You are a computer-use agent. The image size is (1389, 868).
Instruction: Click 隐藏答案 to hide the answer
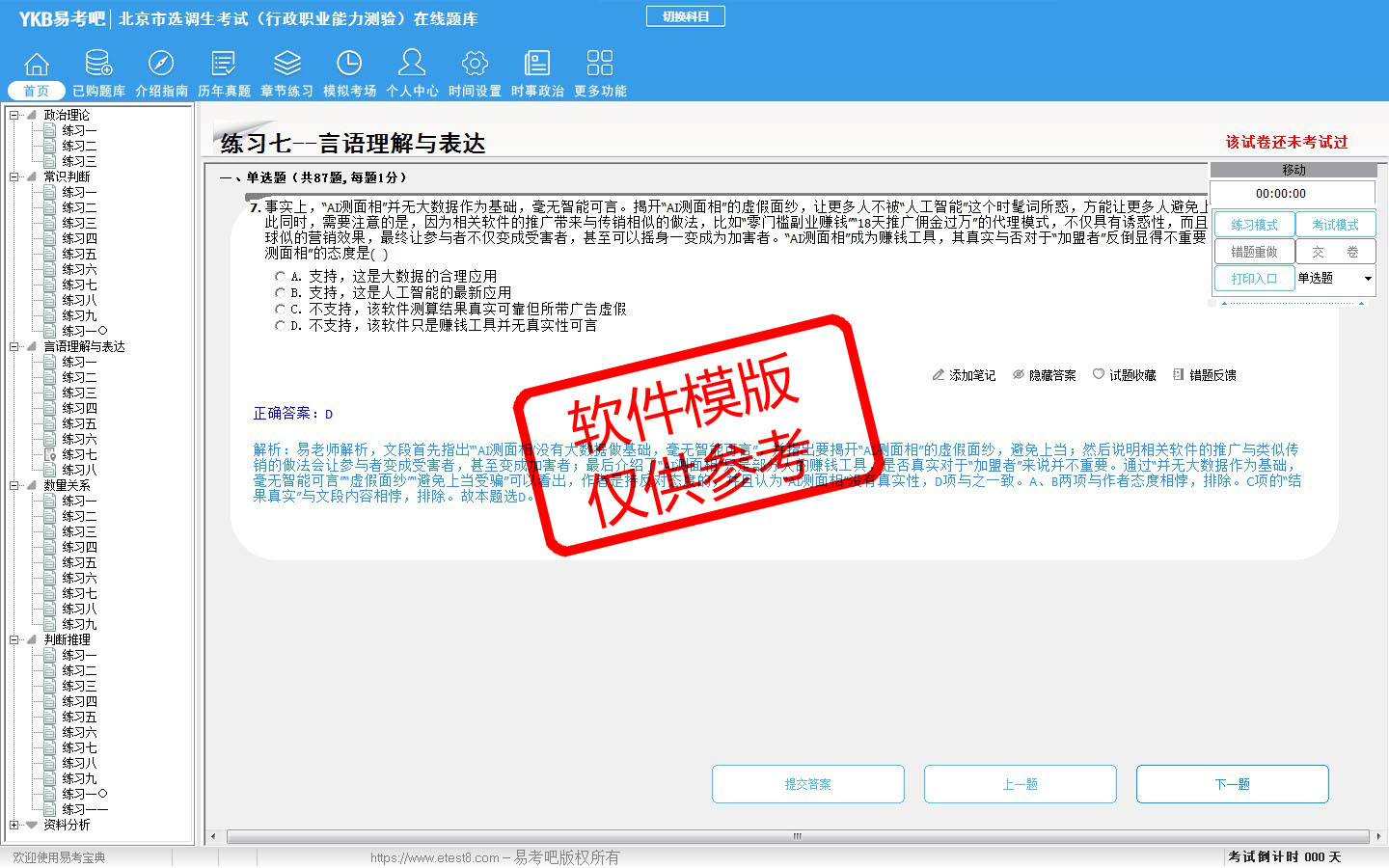(x=1044, y=375)
